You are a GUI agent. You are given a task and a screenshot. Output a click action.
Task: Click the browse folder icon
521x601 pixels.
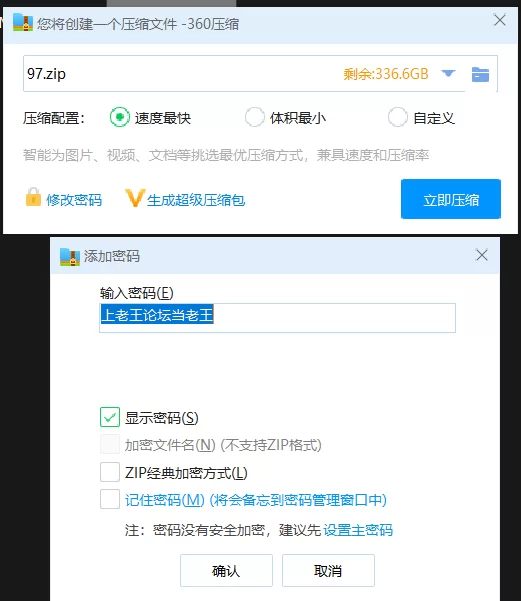[480, 74]
